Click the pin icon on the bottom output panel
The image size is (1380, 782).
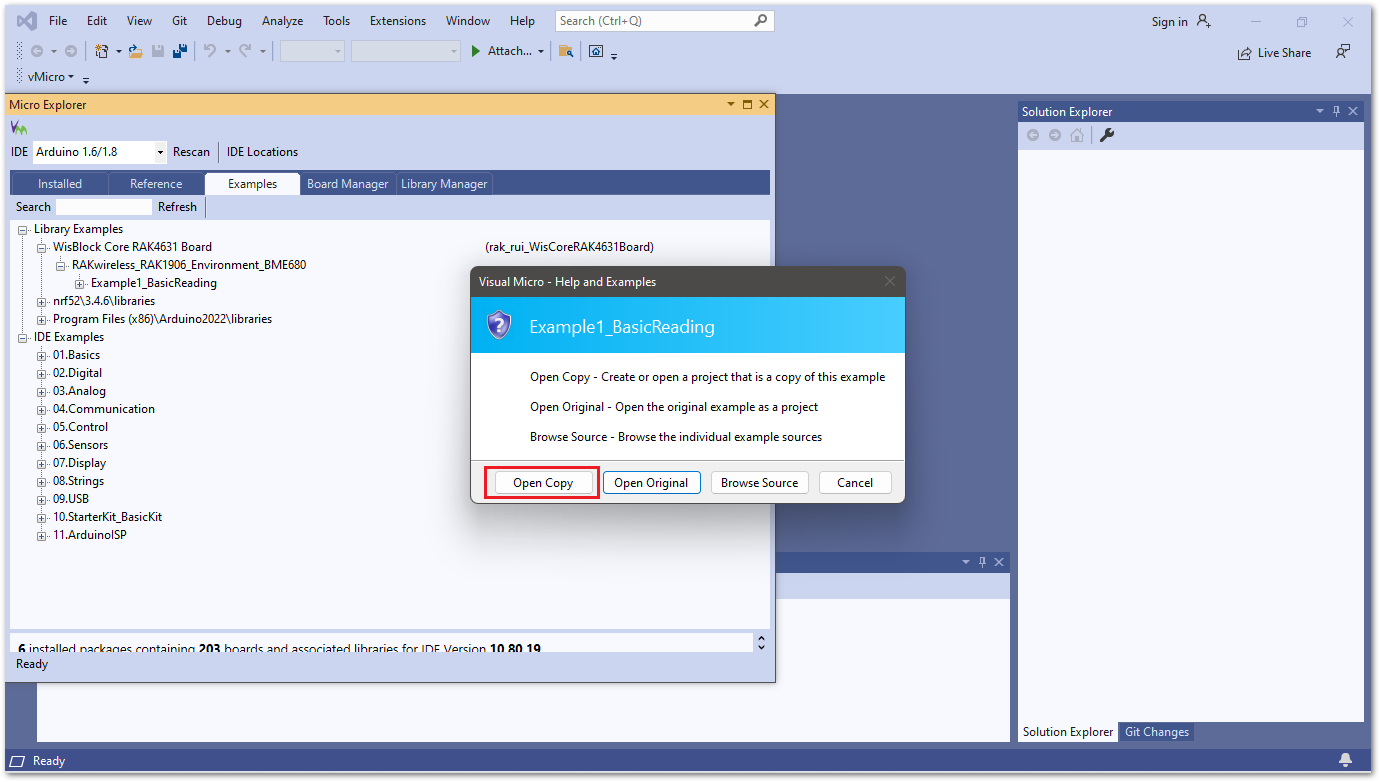coord(982,562)
